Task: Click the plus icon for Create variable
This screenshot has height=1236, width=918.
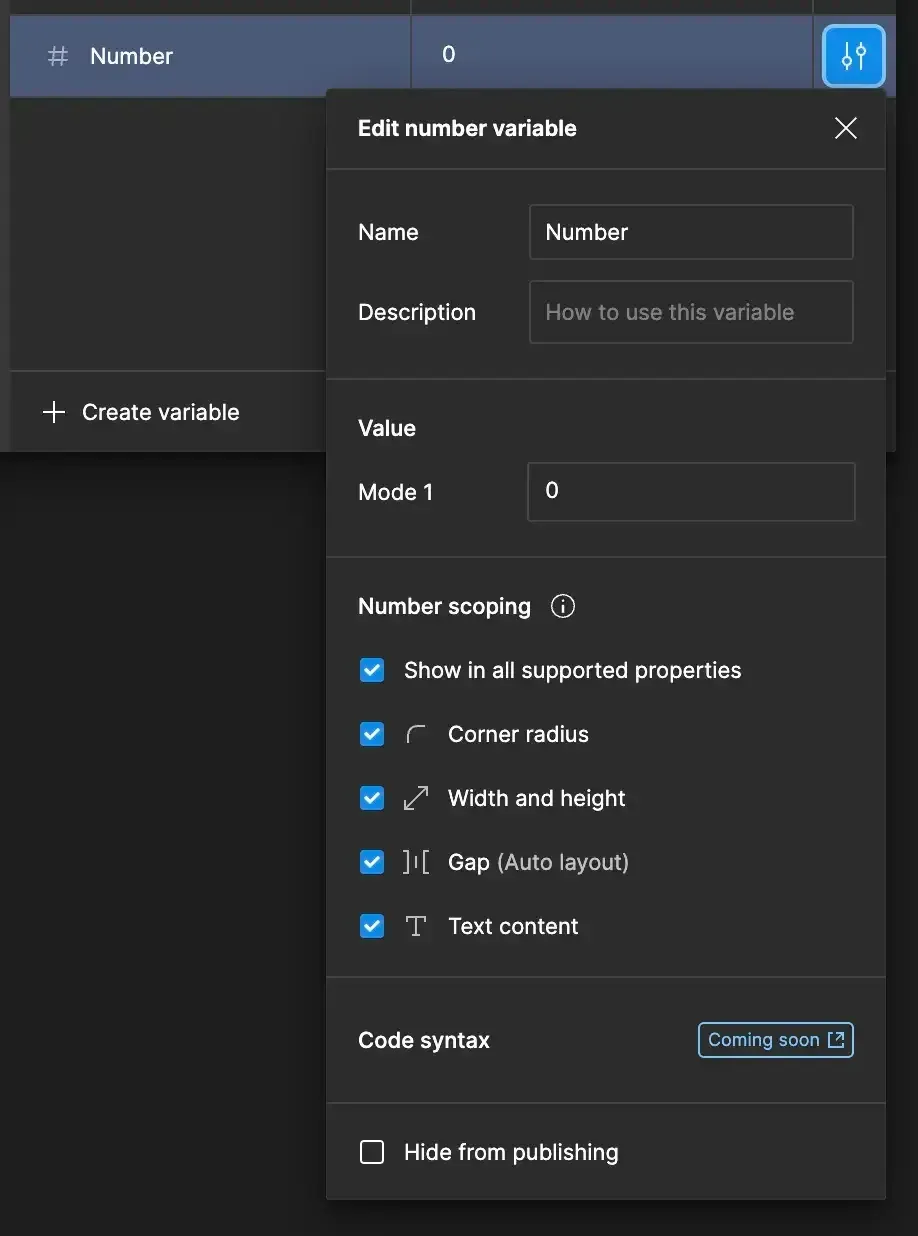Action: (x=53, y=412)
